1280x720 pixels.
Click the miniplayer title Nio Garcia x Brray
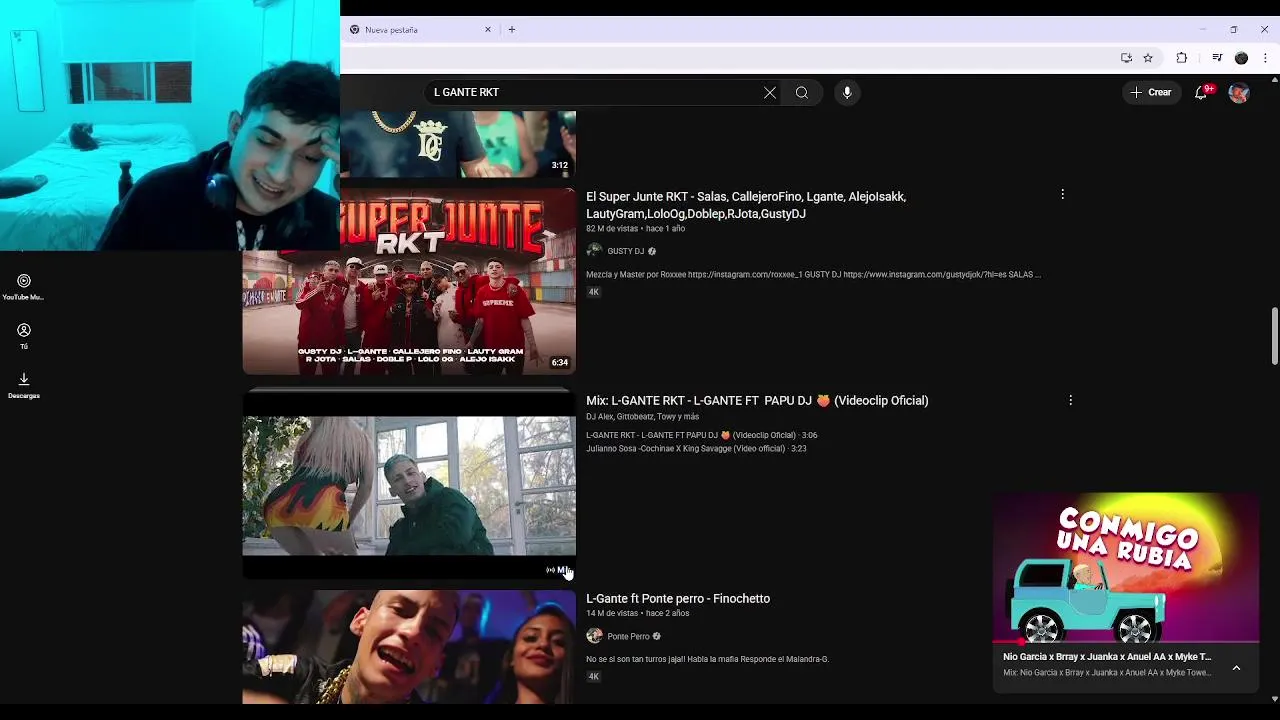[1107, 657]
